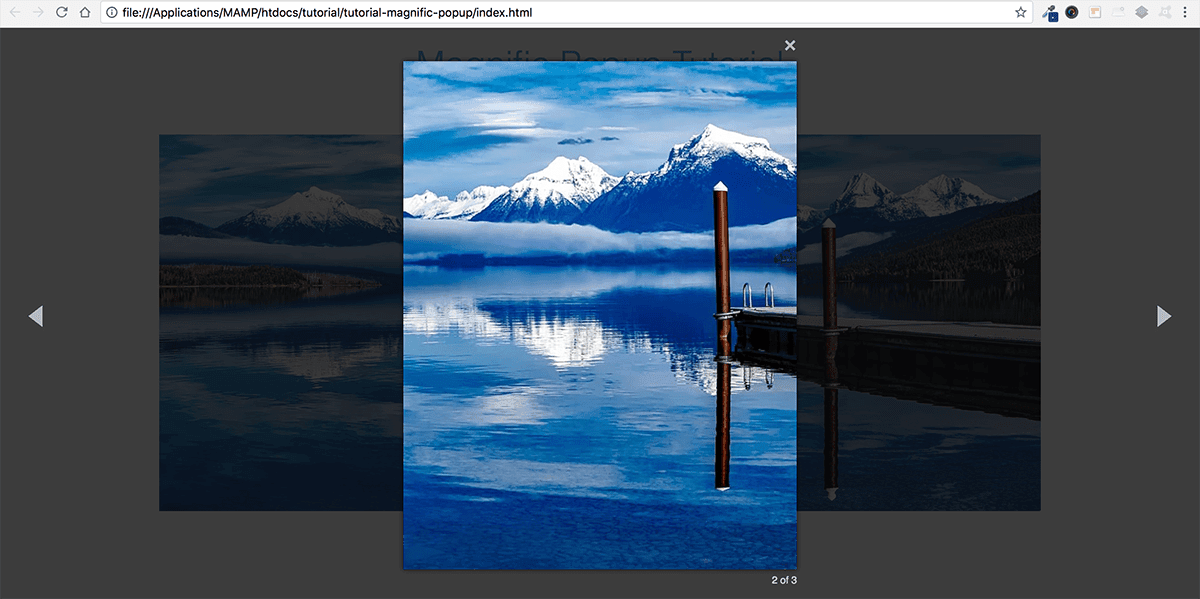This screenshot has width=1200, height=599.
Task: Click the dimmed left gallery thumbnail
Action: pos(281,322)
